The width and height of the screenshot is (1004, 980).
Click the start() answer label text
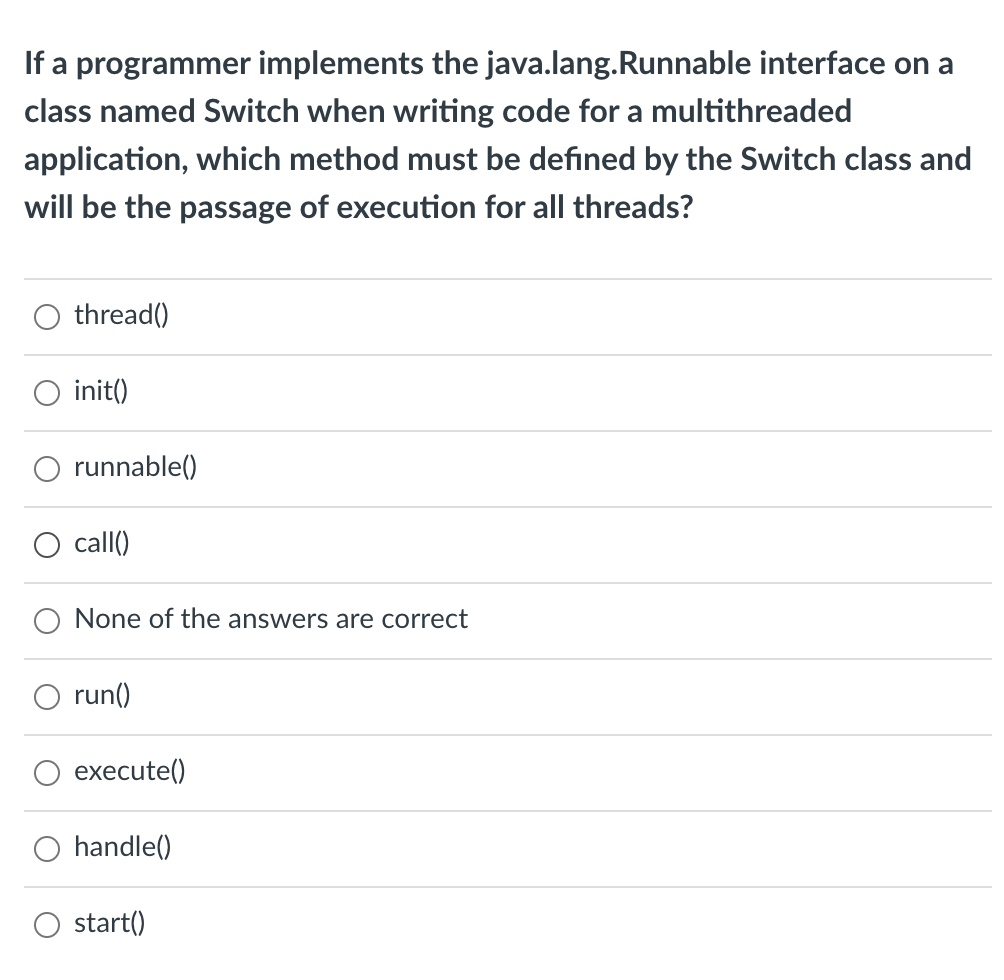tap(110, 924)
